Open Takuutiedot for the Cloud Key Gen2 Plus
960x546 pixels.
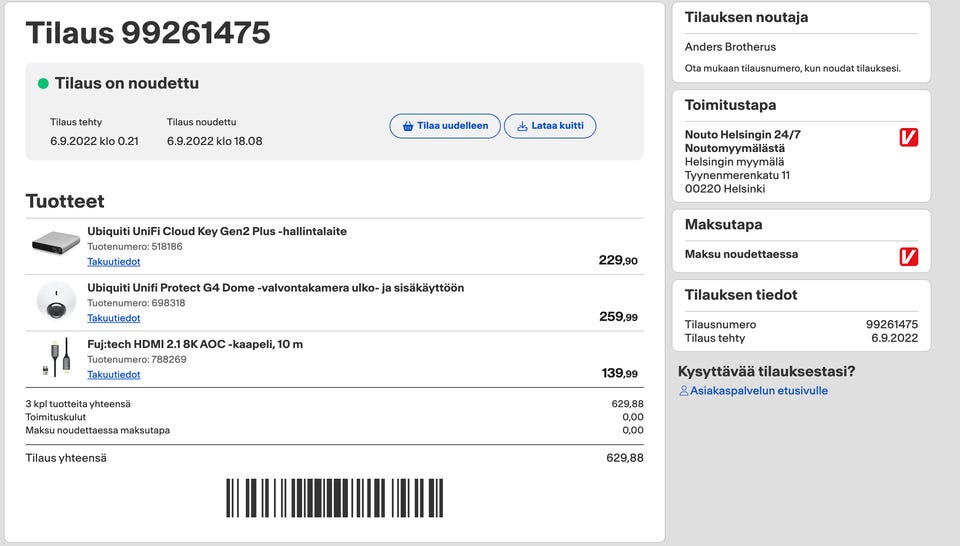coord(114,262)
